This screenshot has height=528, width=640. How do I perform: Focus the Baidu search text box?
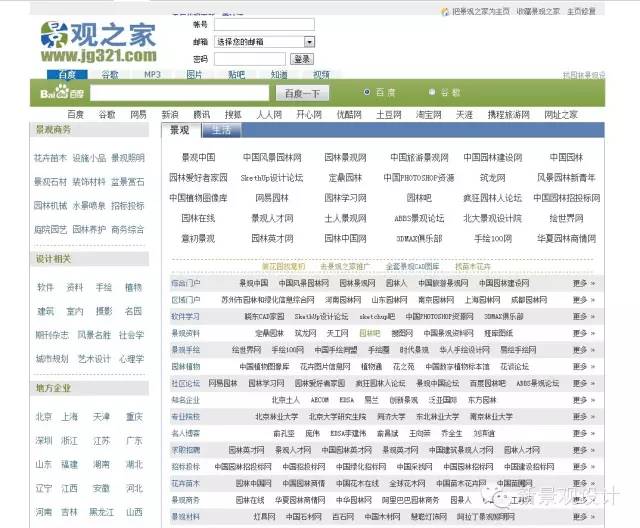click(180, 93)
